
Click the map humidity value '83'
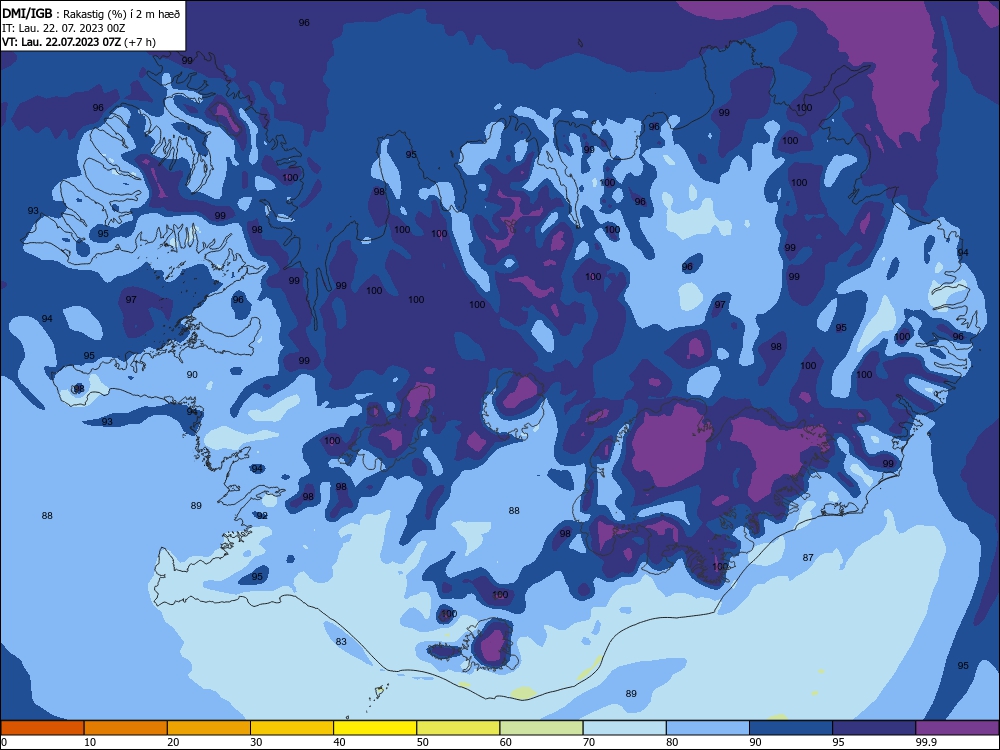(341, 642)
